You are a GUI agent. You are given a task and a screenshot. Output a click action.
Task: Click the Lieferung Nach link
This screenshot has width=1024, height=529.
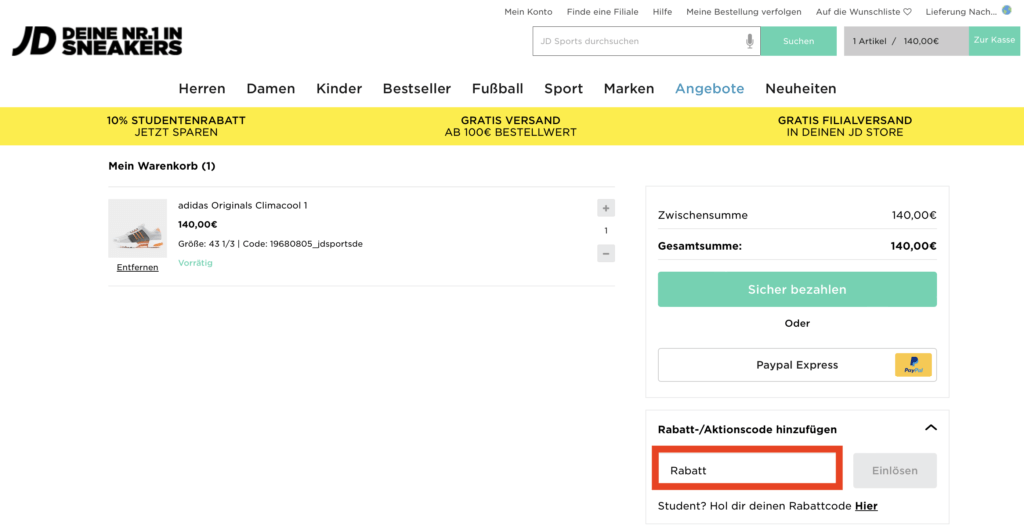pos(961,12)
